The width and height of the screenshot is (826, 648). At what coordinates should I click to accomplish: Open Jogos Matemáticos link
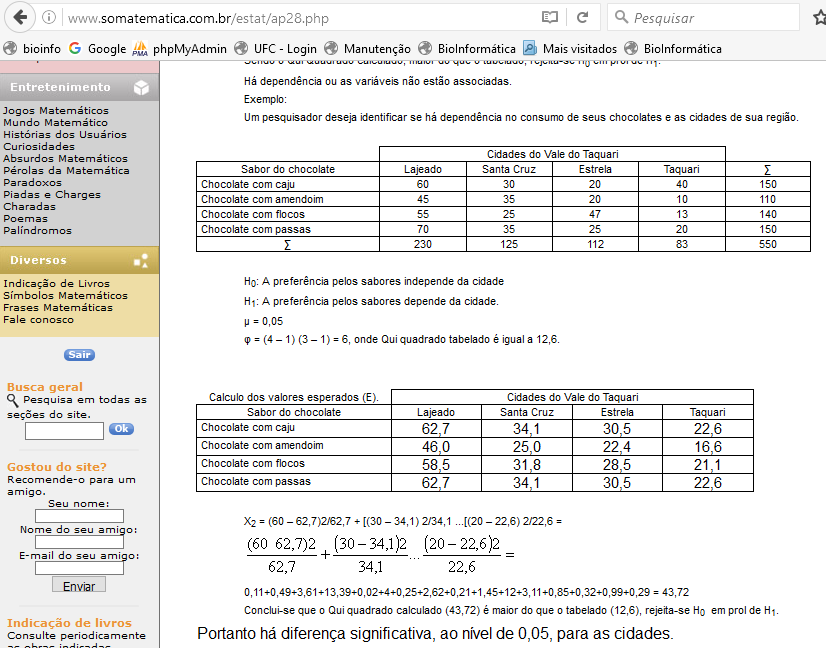click(56, 111)
